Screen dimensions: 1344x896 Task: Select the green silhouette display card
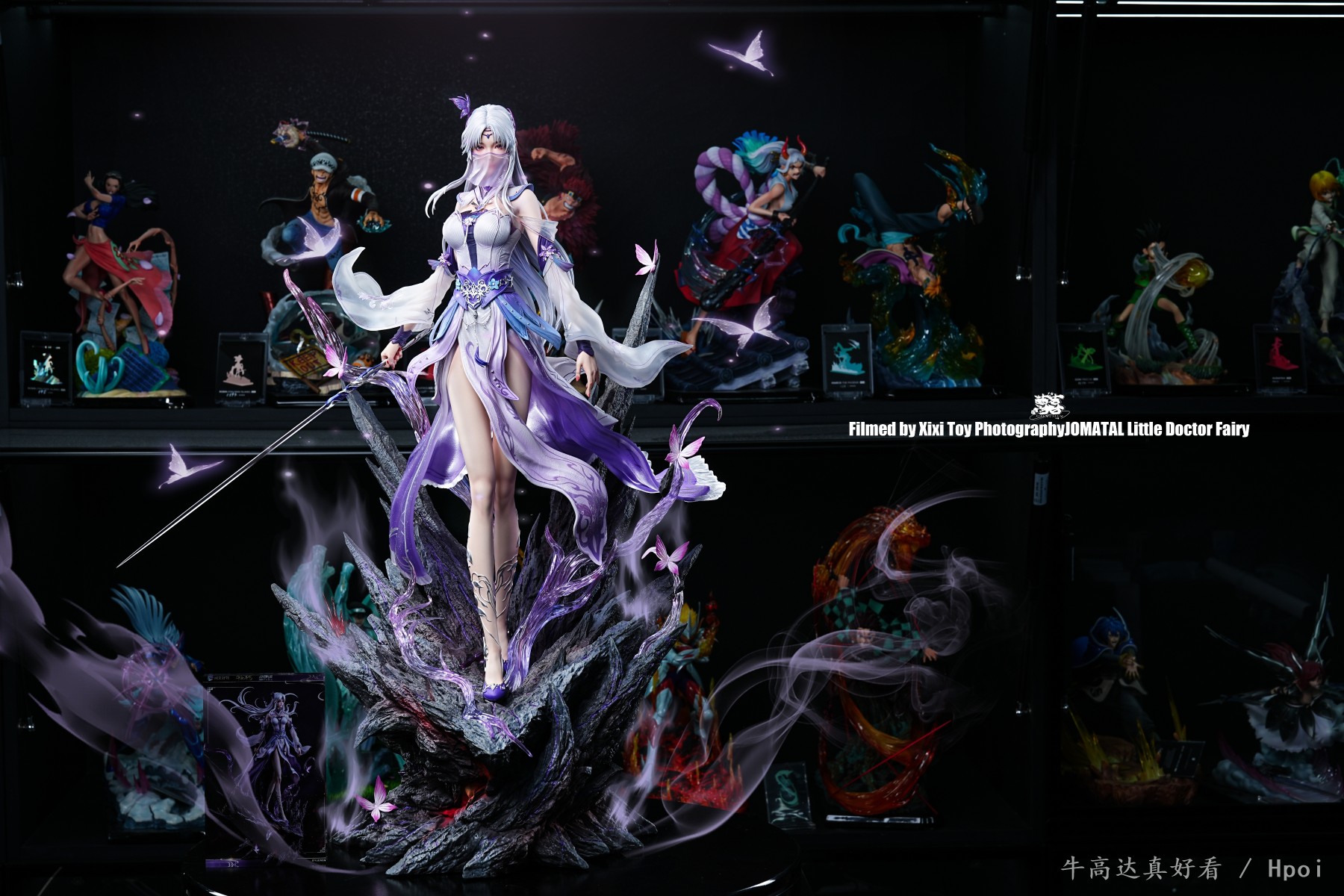1082,361
